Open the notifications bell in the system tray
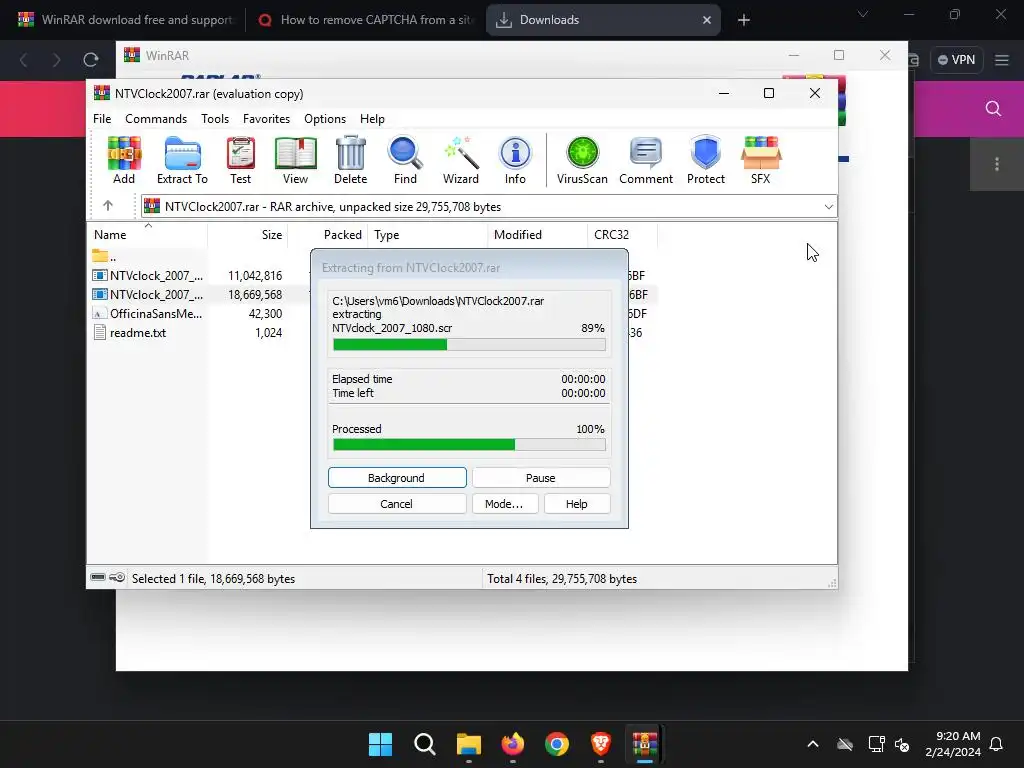This screenshot has height=768, width=1024. (997, 744)
